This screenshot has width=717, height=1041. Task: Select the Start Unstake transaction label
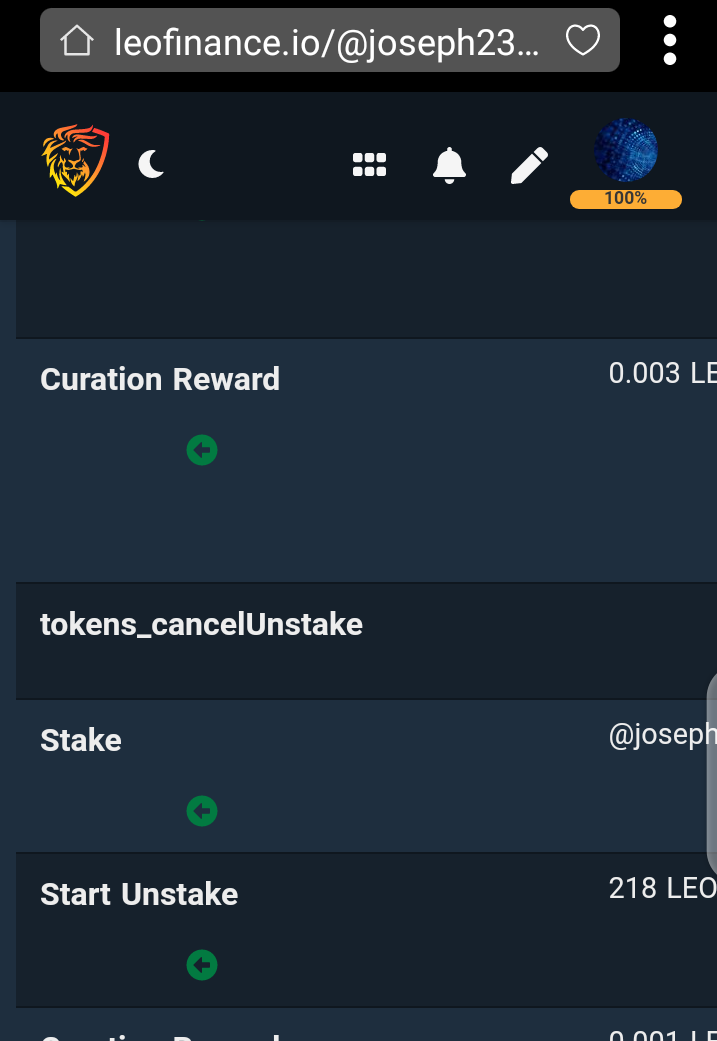[139, 894]
